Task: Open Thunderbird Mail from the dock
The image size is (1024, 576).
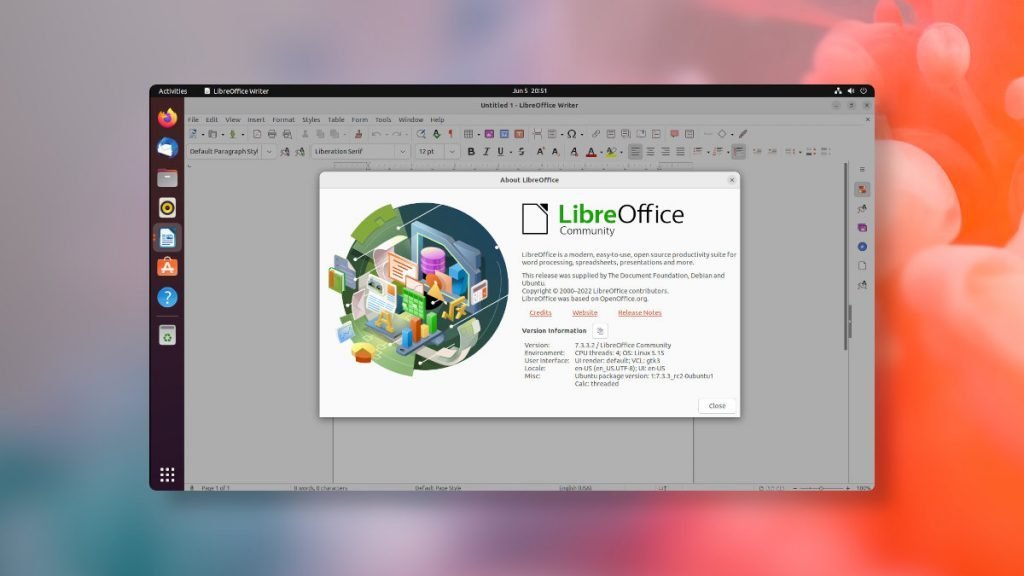Action: click(167, 148)
